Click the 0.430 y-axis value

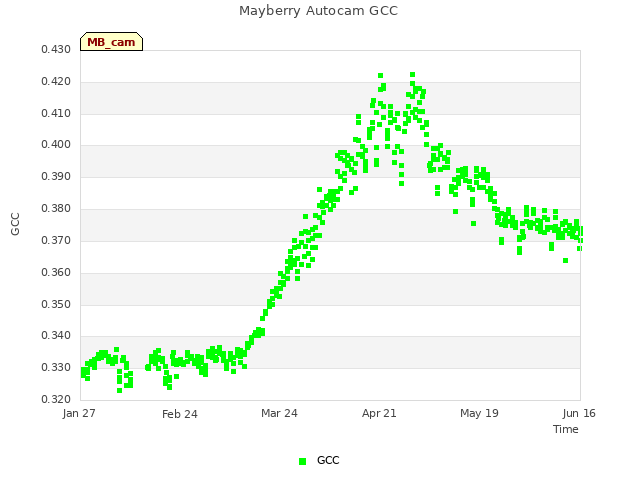click(x=56, y=49)
